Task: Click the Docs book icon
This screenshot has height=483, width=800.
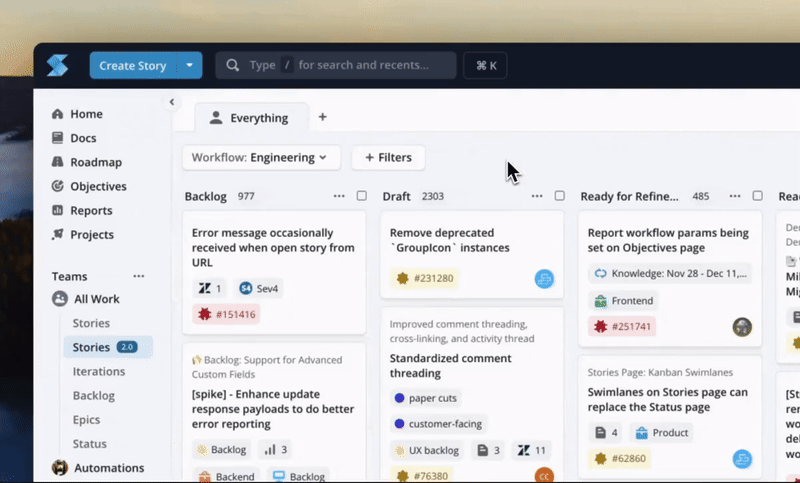Action: click(x=57, y=138)
